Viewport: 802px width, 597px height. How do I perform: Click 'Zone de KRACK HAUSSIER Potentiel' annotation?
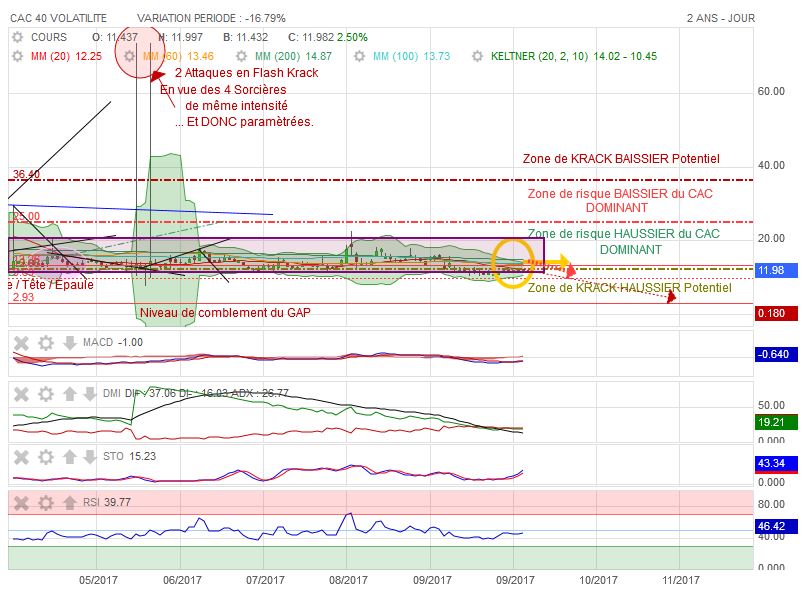[630, 288]
